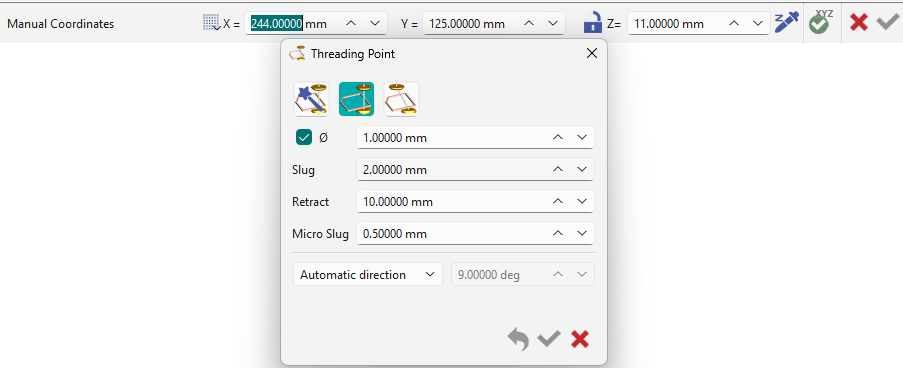The image size is (903, 368).
Task: Uncheck the diameter Ø checkbox
Action: click(x=303, y=138)
